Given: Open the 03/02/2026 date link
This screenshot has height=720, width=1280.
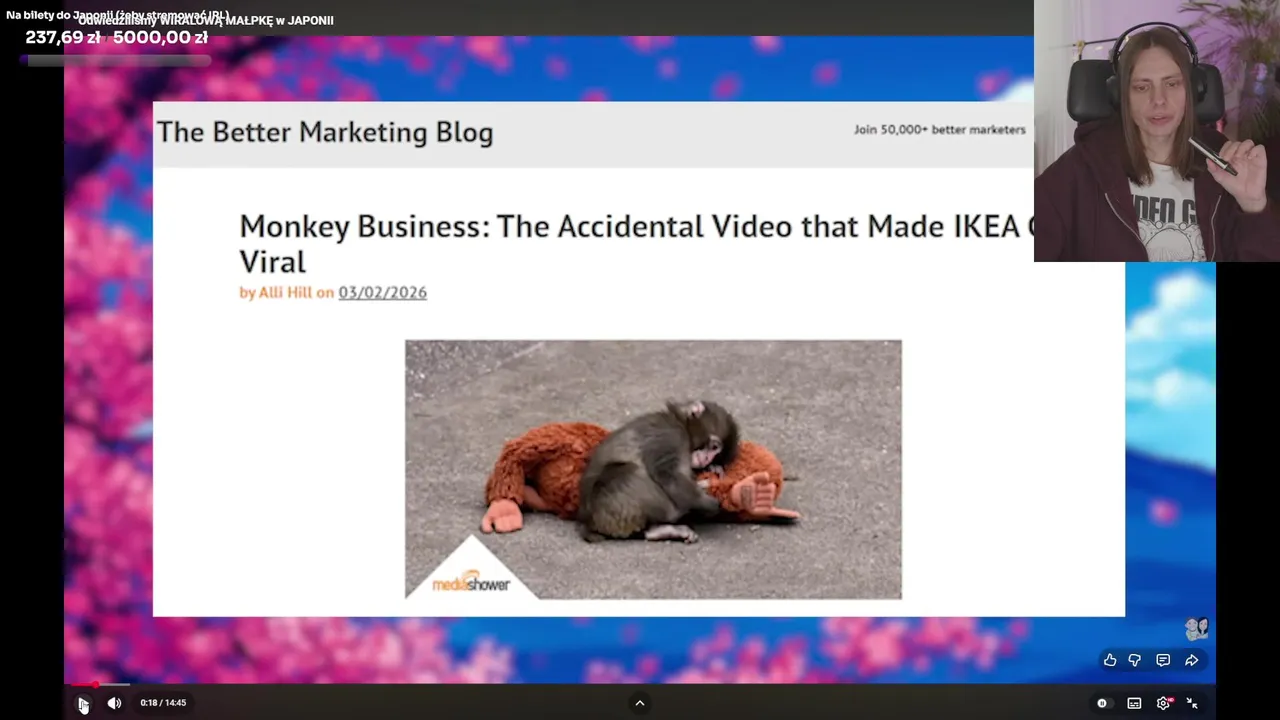Looking at the screenshot, I should point(382,292).
